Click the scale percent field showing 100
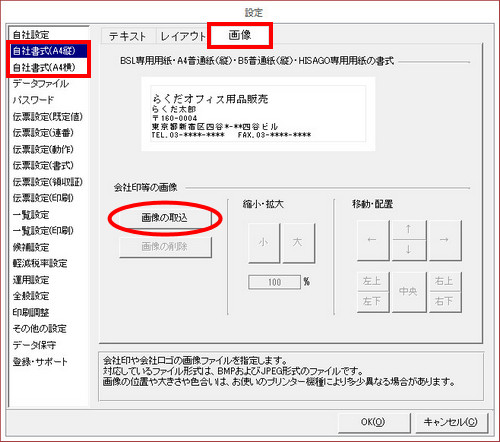This screenshot has width=500, height=442. click(x=274, y=282)
